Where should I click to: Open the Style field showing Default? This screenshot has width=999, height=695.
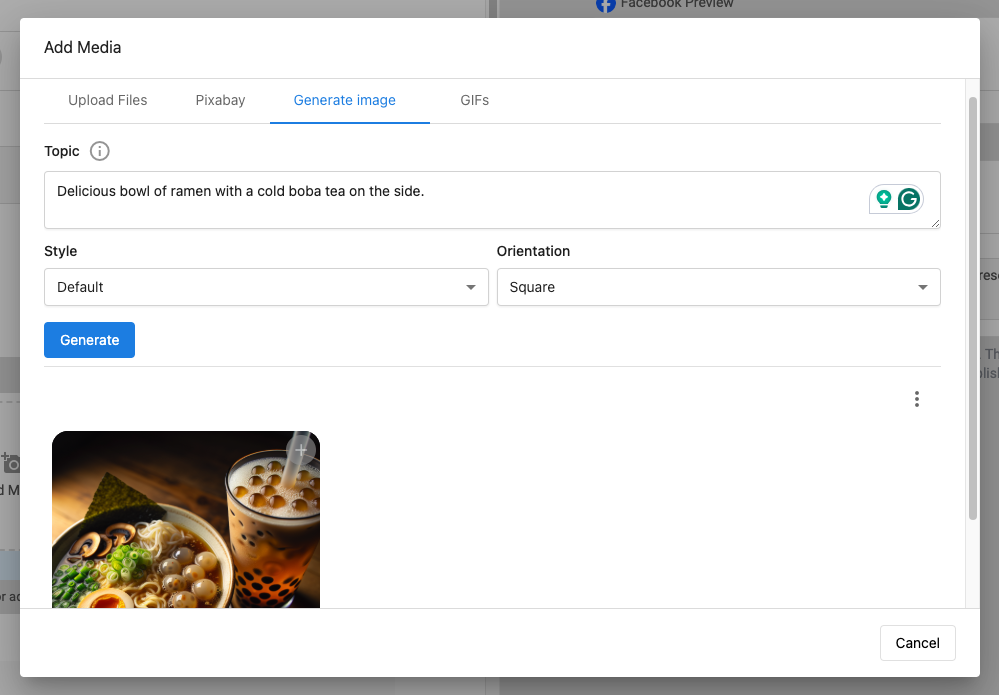pos(250,287)
